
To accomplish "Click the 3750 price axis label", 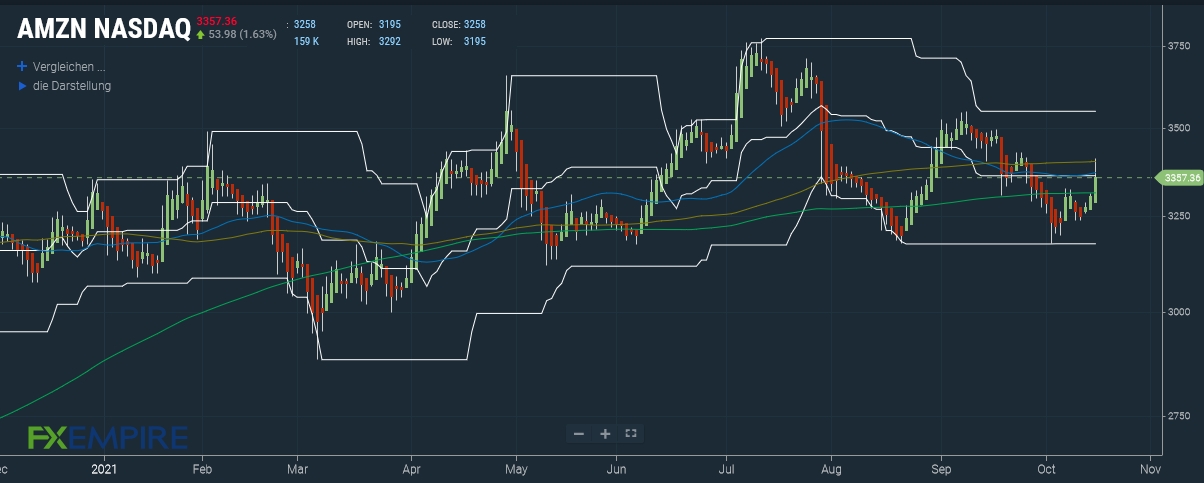I will (1178, 47).
